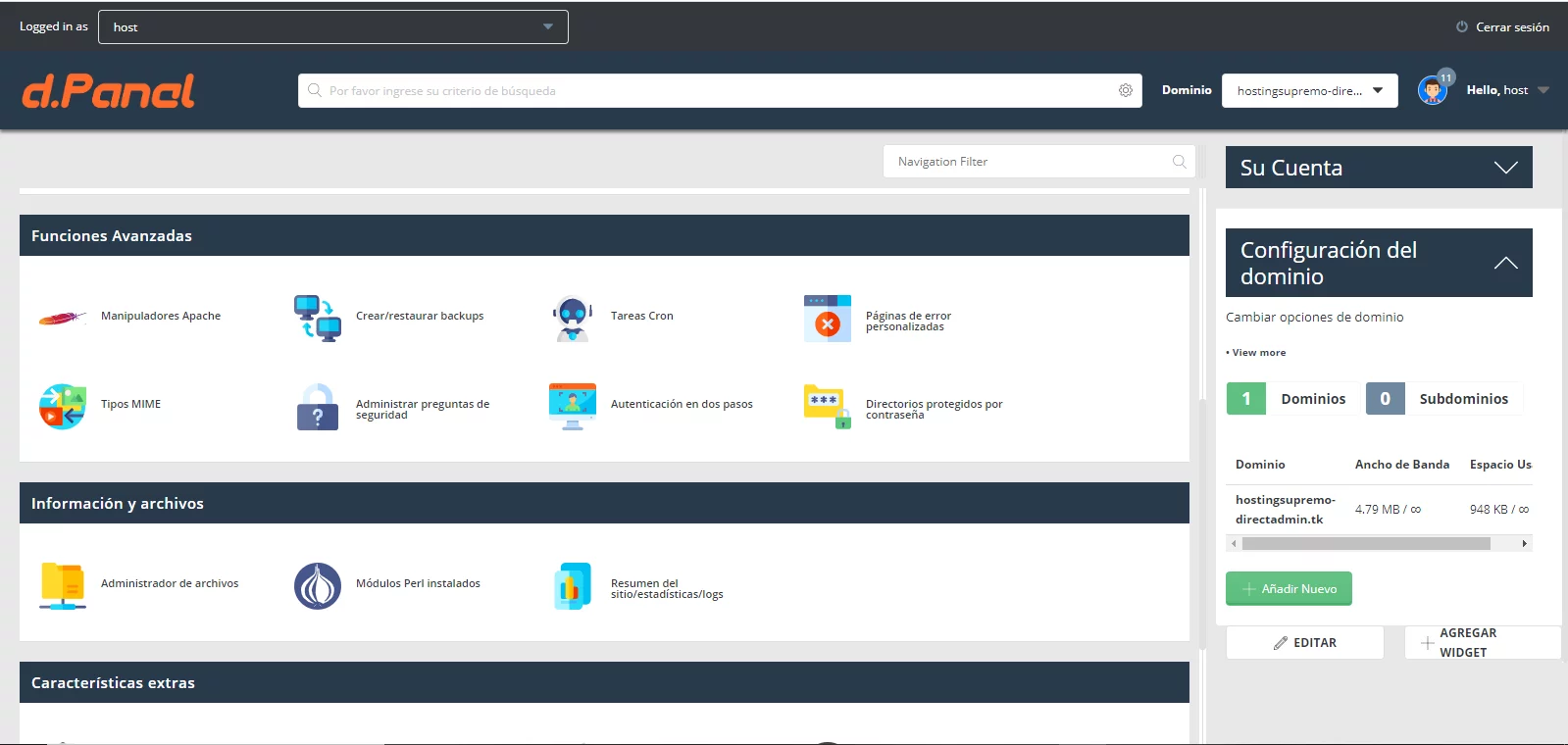The height and width of the screenshot is (745, 1568).
Task: Collapse the Configuración del dominio panel
Action: tap(1505, 263)
